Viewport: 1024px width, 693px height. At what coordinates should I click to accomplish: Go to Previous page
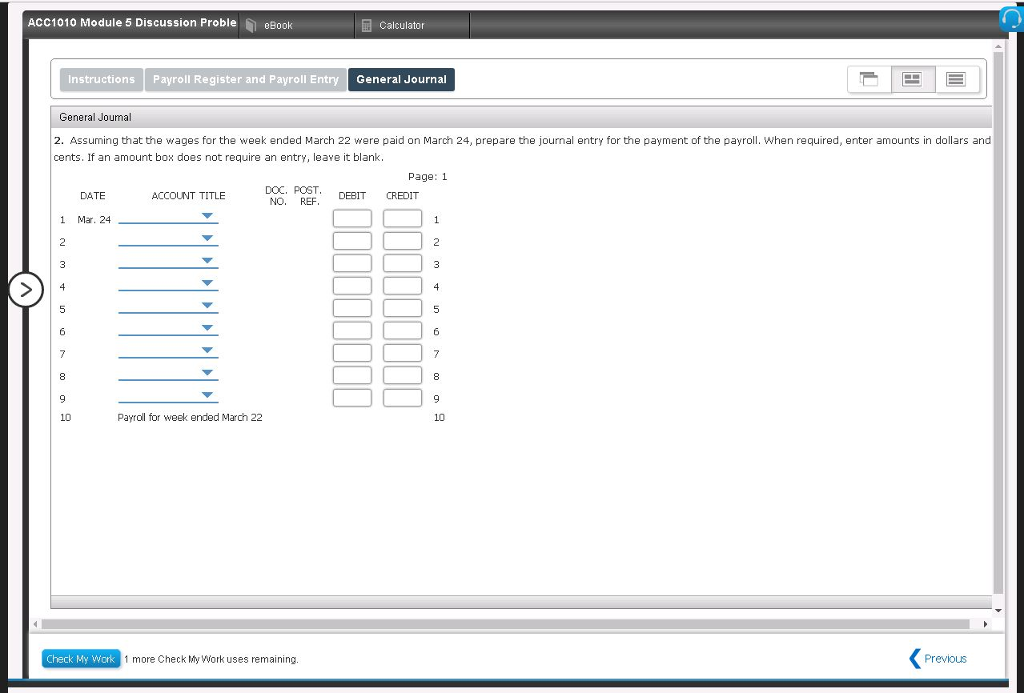coord(938,658)
